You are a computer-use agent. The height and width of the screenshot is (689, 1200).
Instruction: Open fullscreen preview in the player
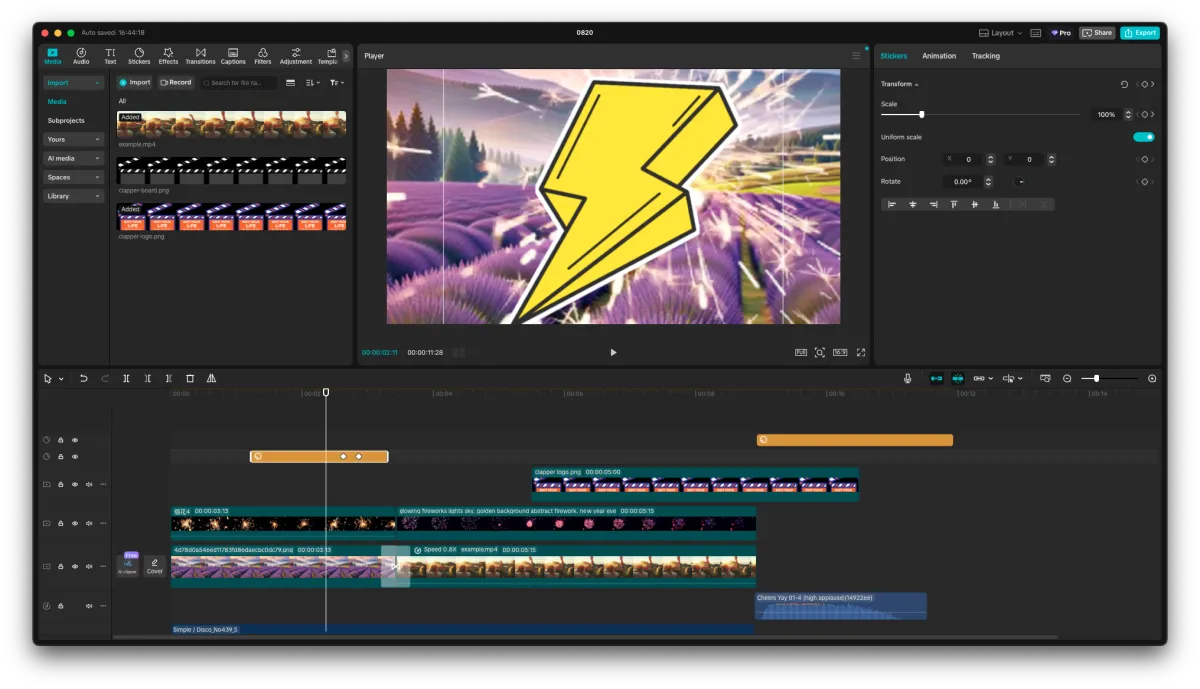861,352
